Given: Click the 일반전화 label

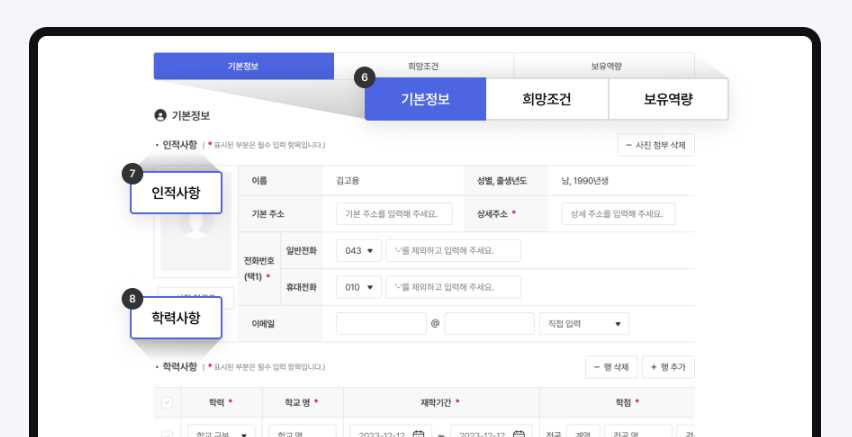Looking at the screenshot, I should (x=302, y=251).
